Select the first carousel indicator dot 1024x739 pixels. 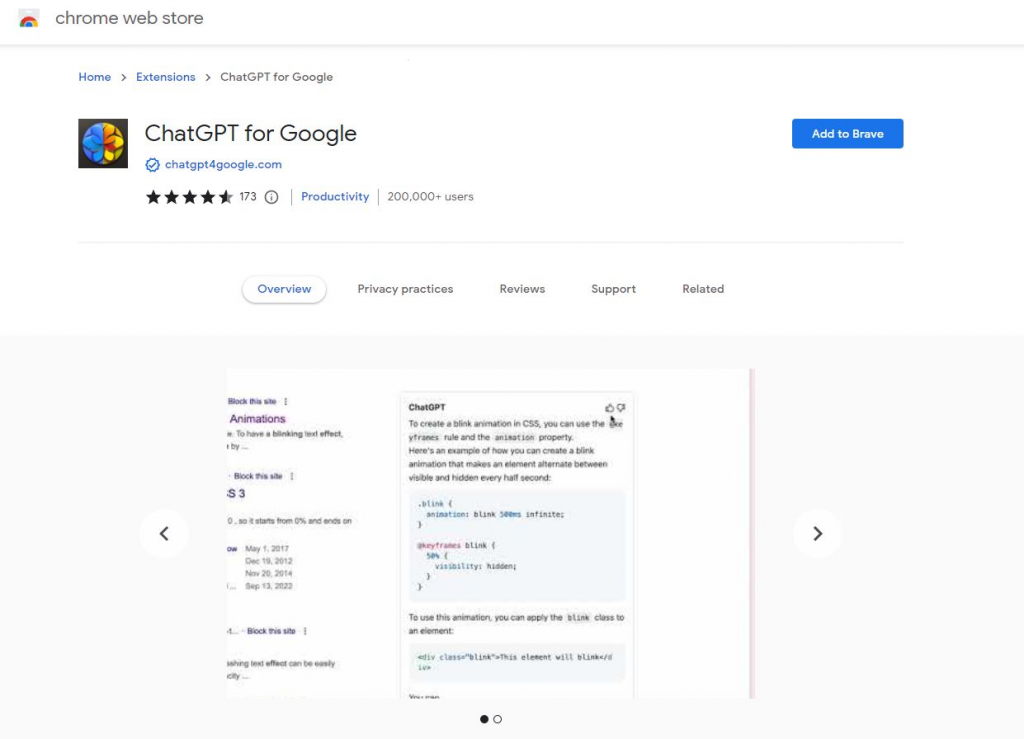pos(485,719)
